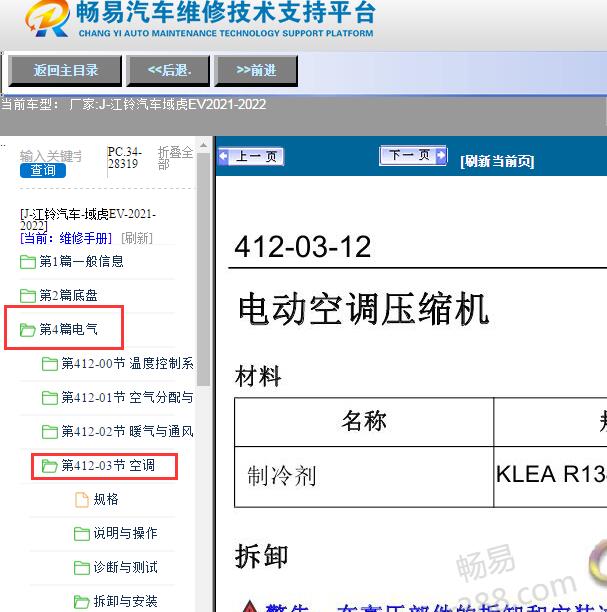Screen dimensions: 607x612
Task: Click the left arrow on 上一页
Action: click(x=223, y=156)
